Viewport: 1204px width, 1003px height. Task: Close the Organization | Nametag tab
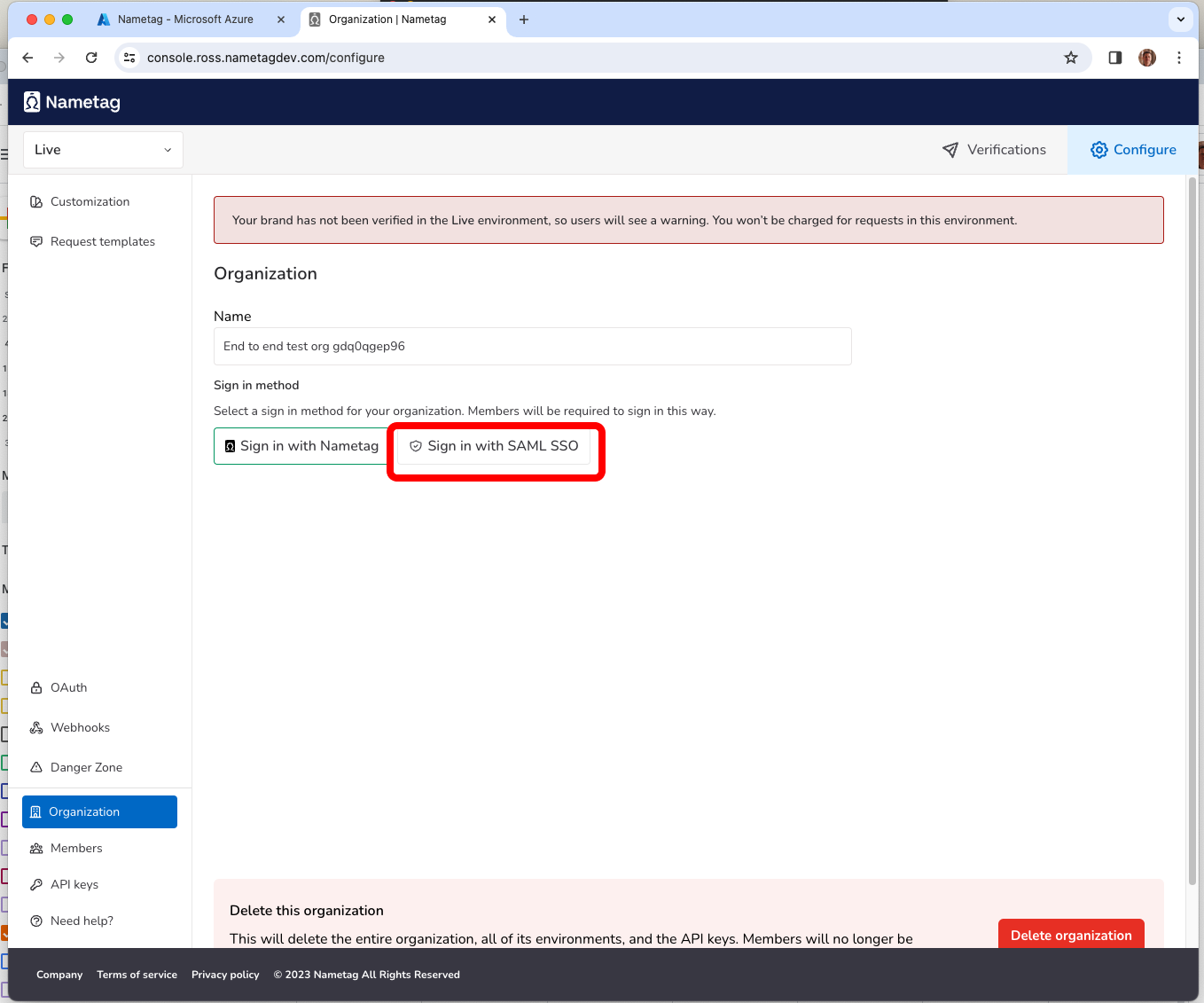492,20
